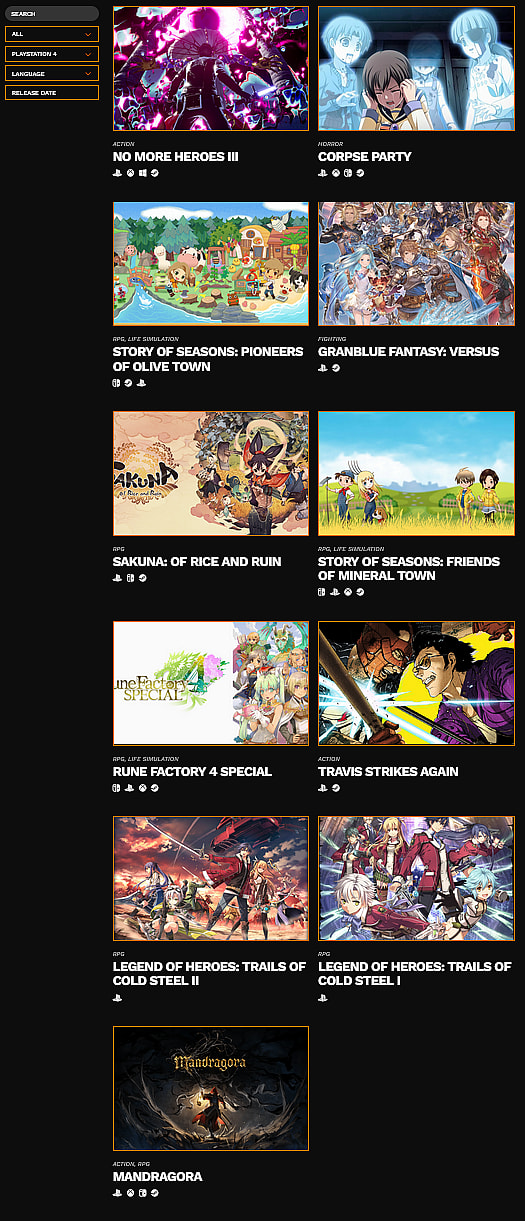Image resolution: width=525 pixels, height=1221 pixels.
Task: Click PlayStation icon under Trails of Cold Steel II
Action: (x=117, y=998)
